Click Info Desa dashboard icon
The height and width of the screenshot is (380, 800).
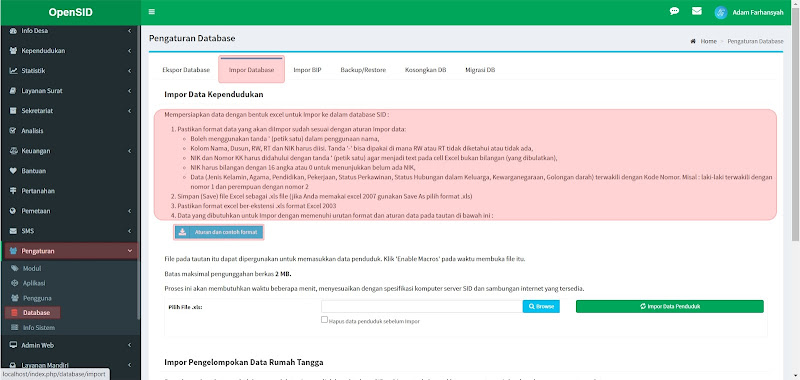pos(13,31)
